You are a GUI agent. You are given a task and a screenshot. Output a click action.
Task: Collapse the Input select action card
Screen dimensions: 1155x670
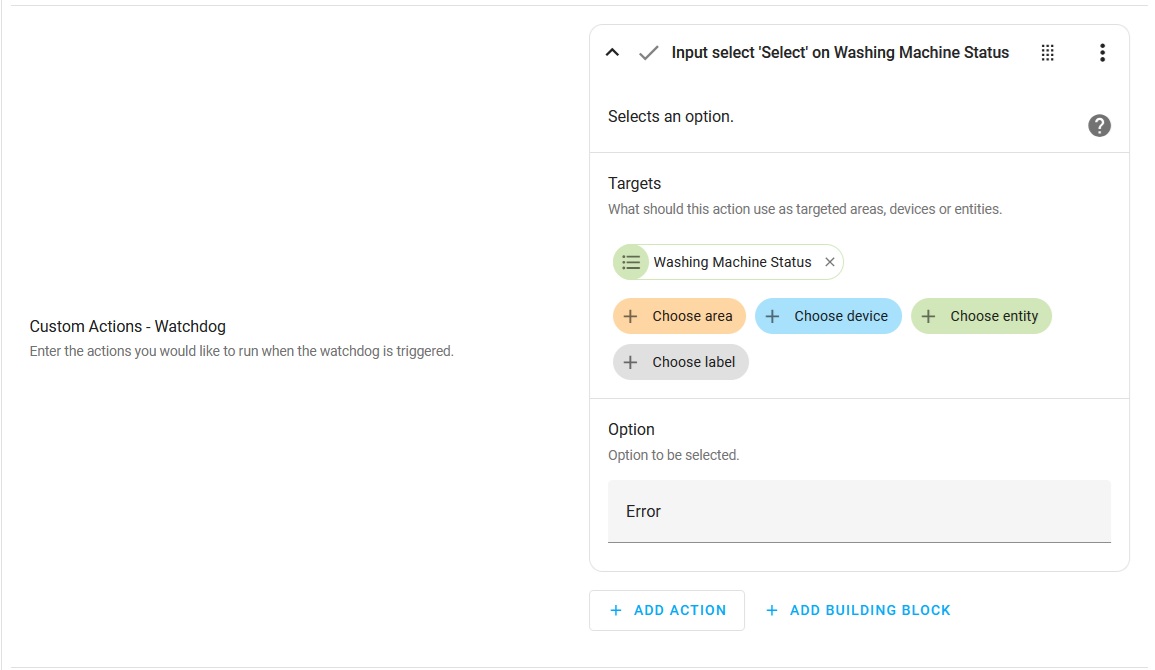click(x=613, y=53)
